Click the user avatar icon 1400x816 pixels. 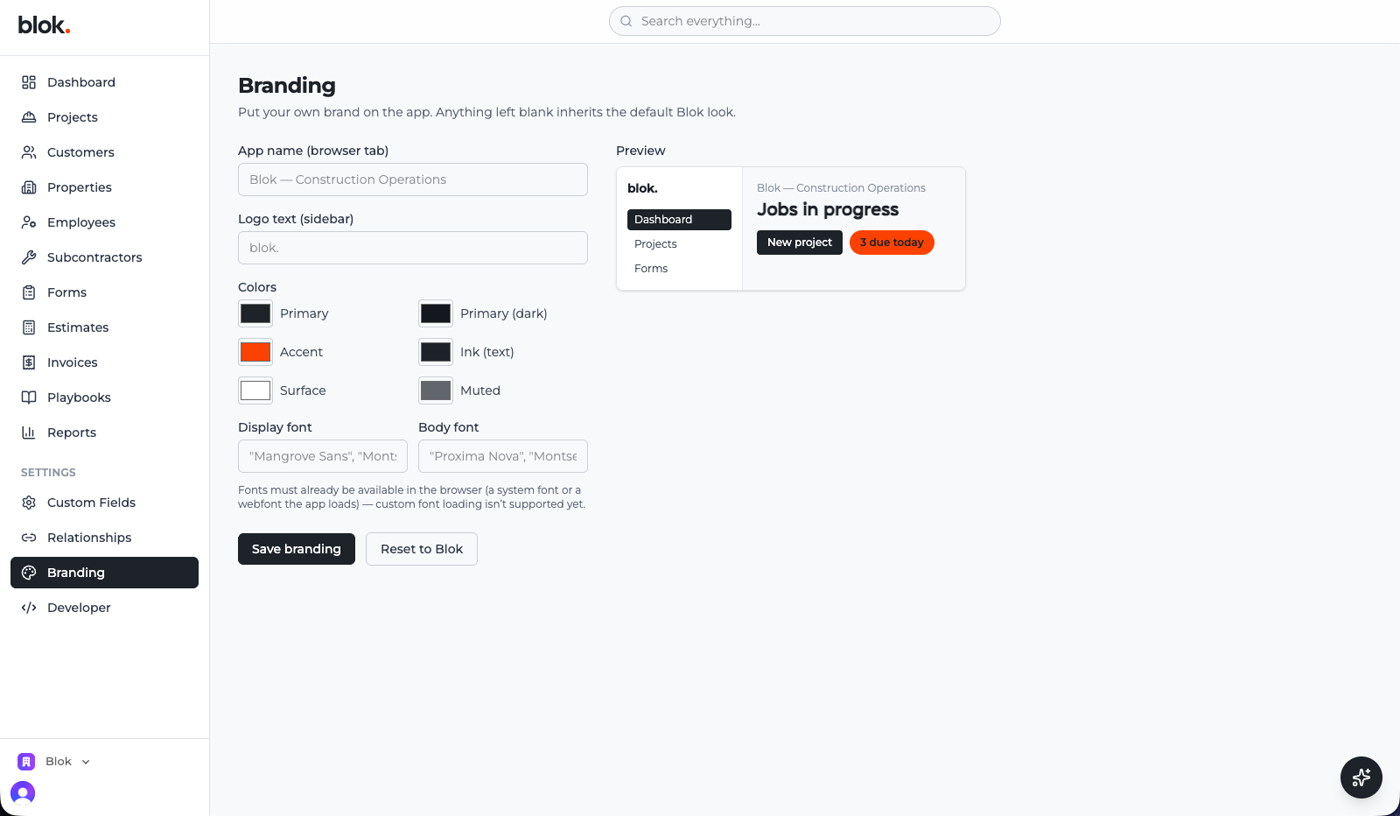pos(23,793)
